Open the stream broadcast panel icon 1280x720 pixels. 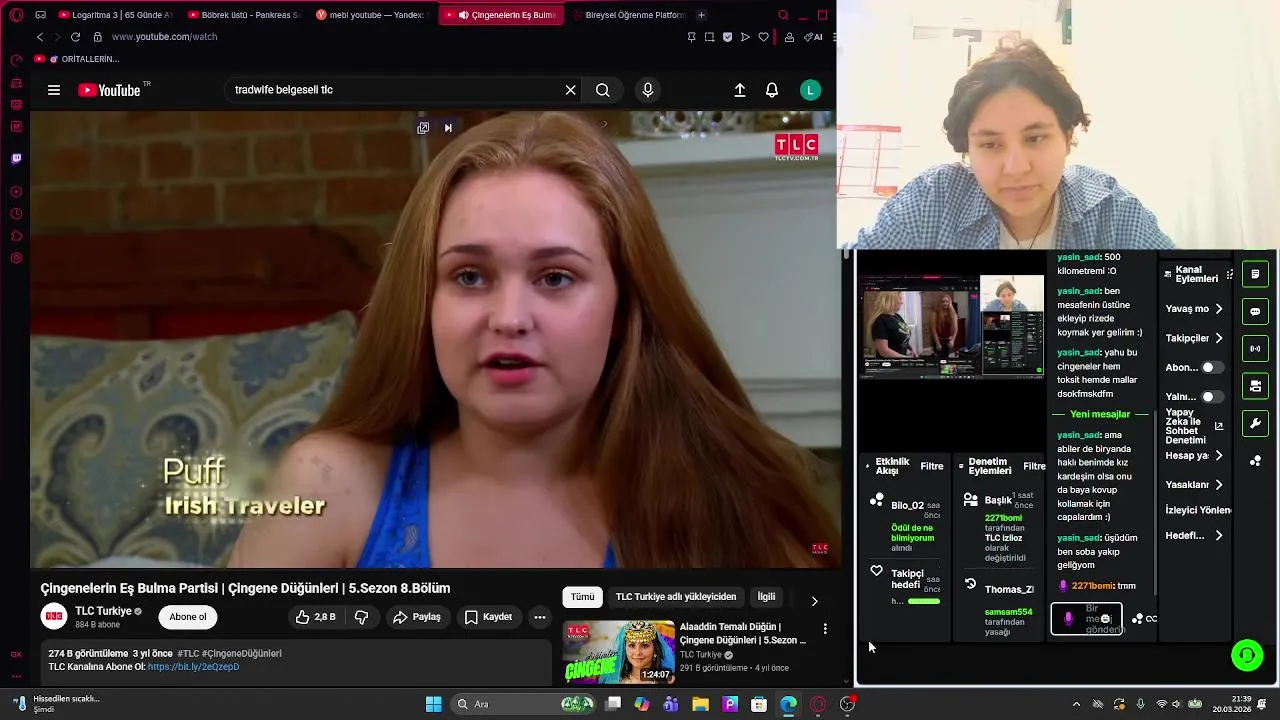point(1255,349)
